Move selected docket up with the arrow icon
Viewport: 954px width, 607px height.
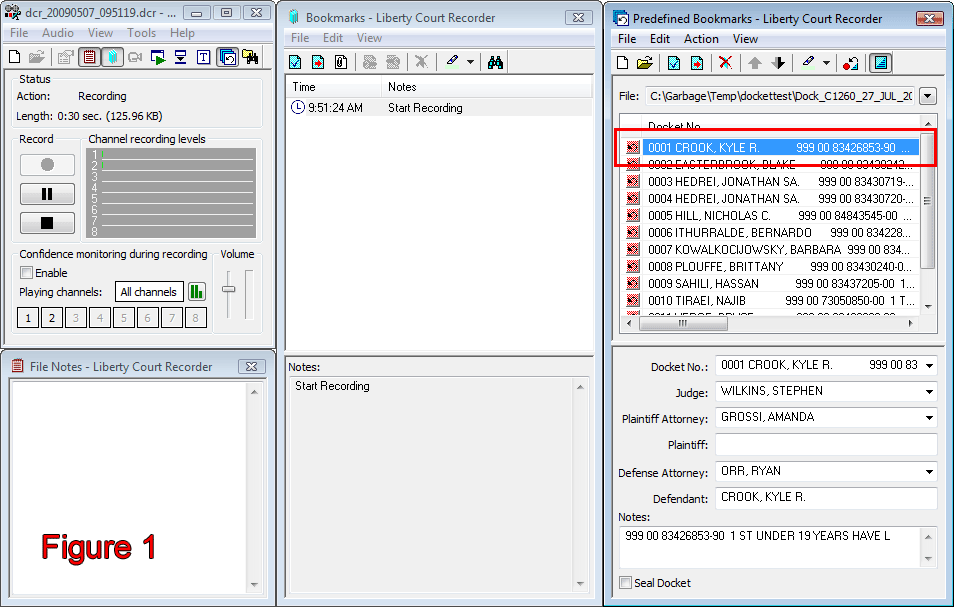pos(754,62)
